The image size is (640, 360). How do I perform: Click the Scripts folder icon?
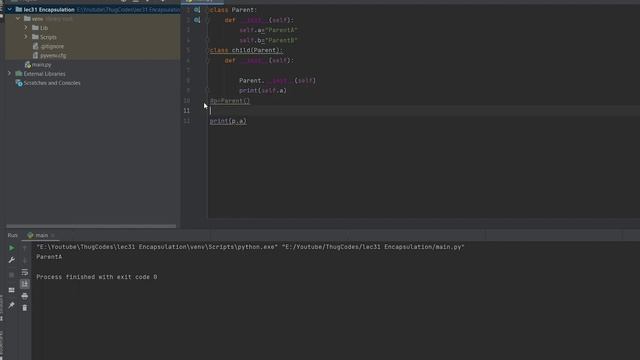pos(35,37)
